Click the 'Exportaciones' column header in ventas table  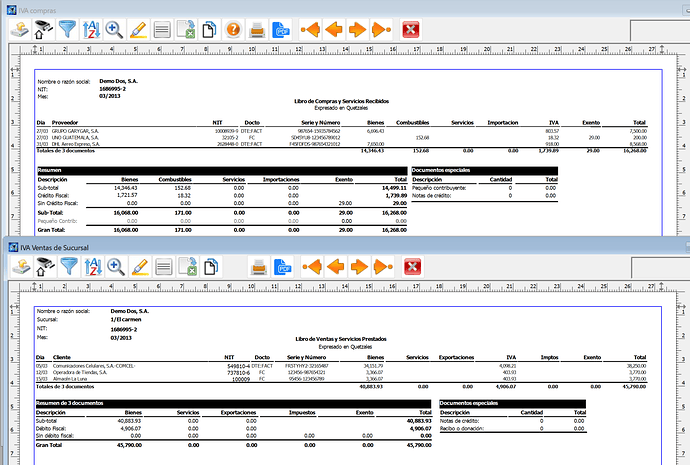(x=456, y=357)
